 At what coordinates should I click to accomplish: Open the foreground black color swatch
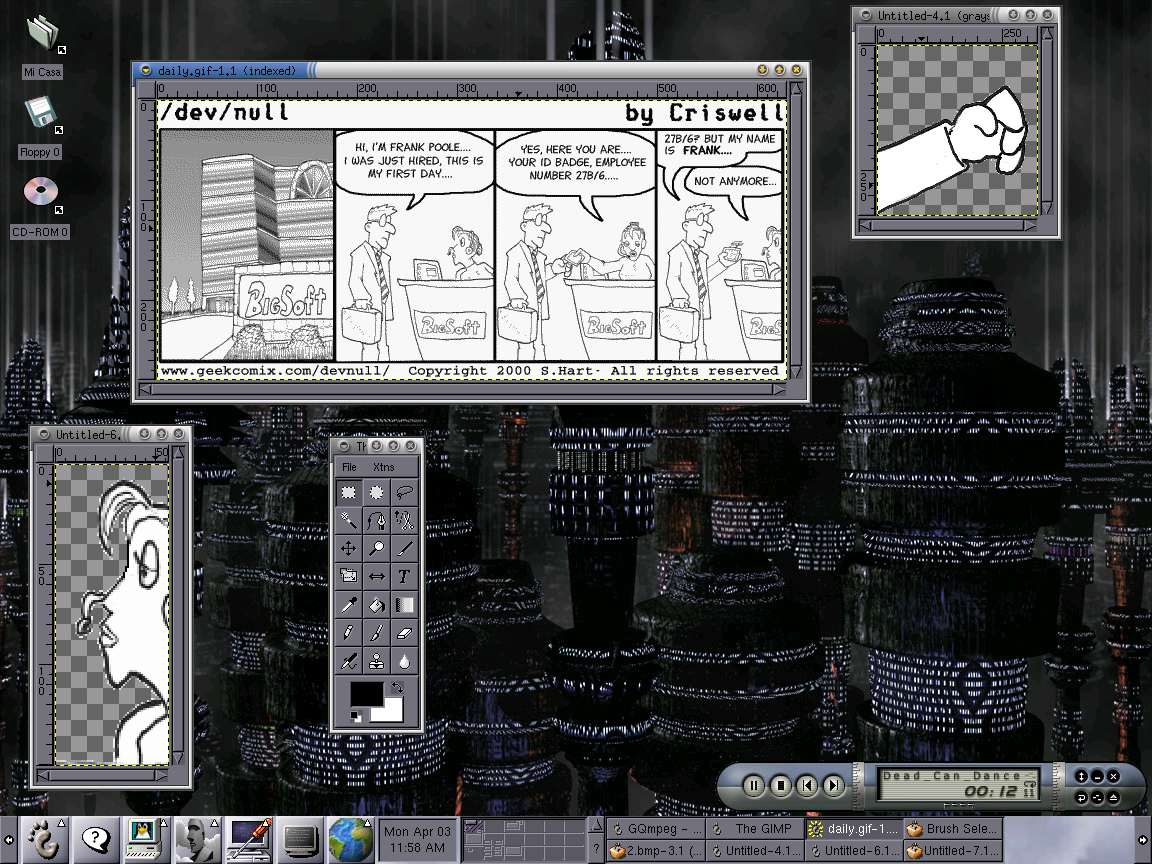tap(366, 694)
